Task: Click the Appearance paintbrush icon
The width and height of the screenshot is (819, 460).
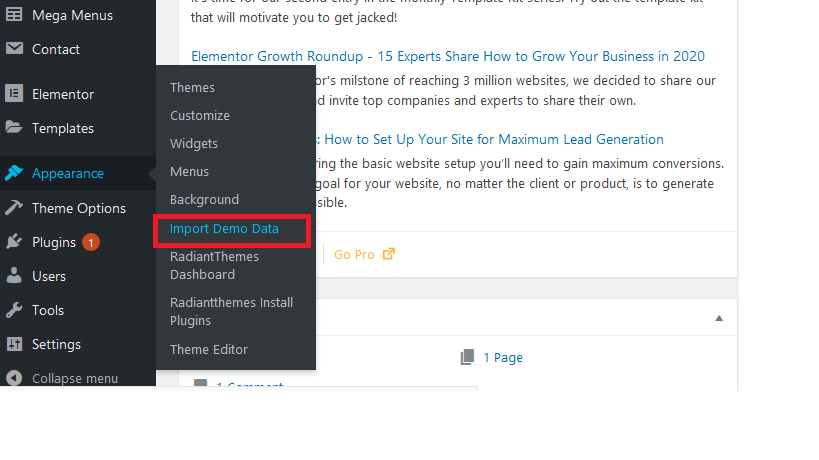Action: [x=14, y=173]
